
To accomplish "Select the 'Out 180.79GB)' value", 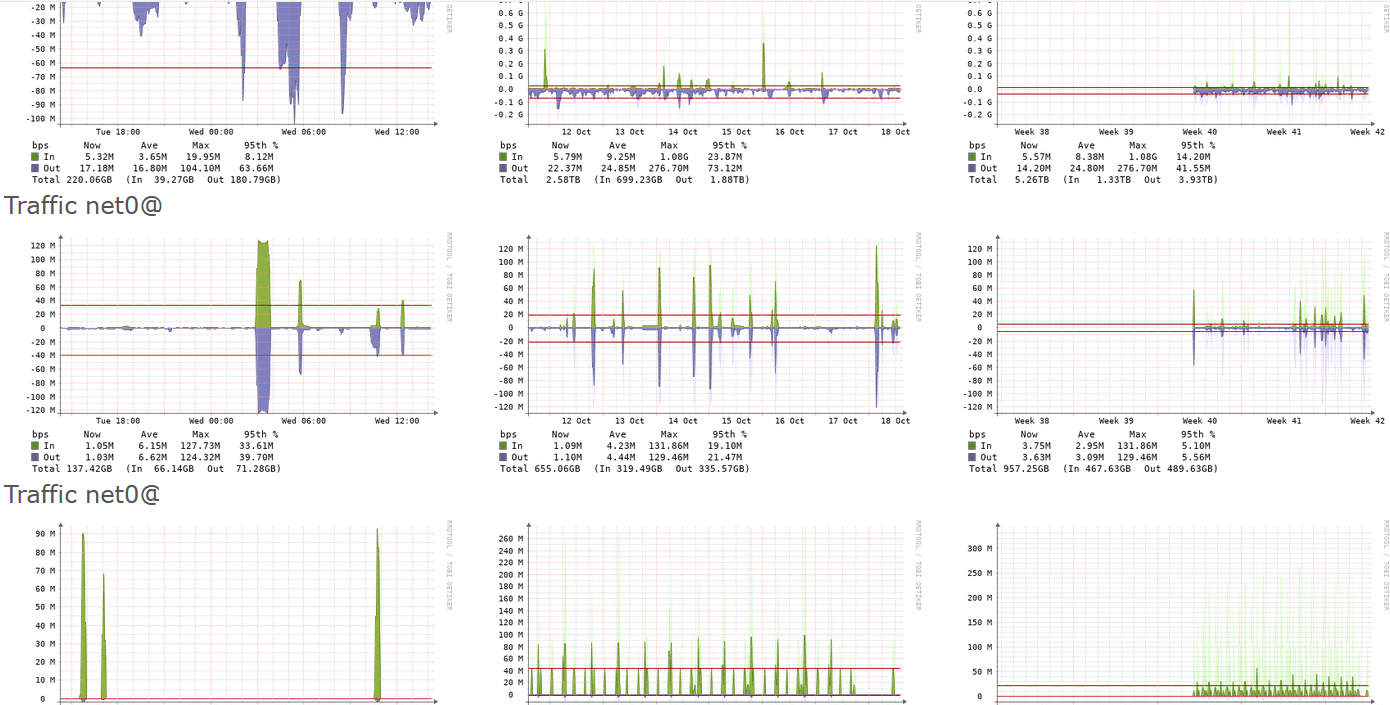I will pyautogui.click(x=243, y=180).
